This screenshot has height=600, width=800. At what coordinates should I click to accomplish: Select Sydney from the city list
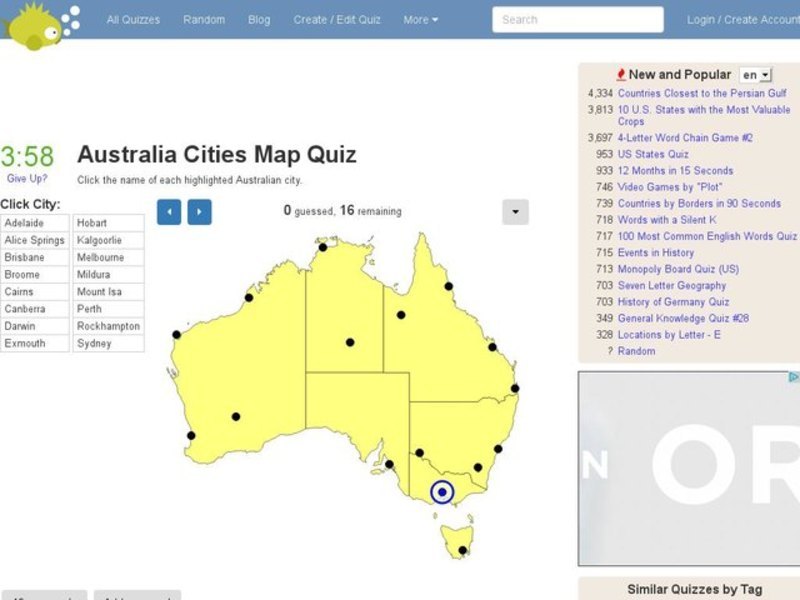(92, 342)
